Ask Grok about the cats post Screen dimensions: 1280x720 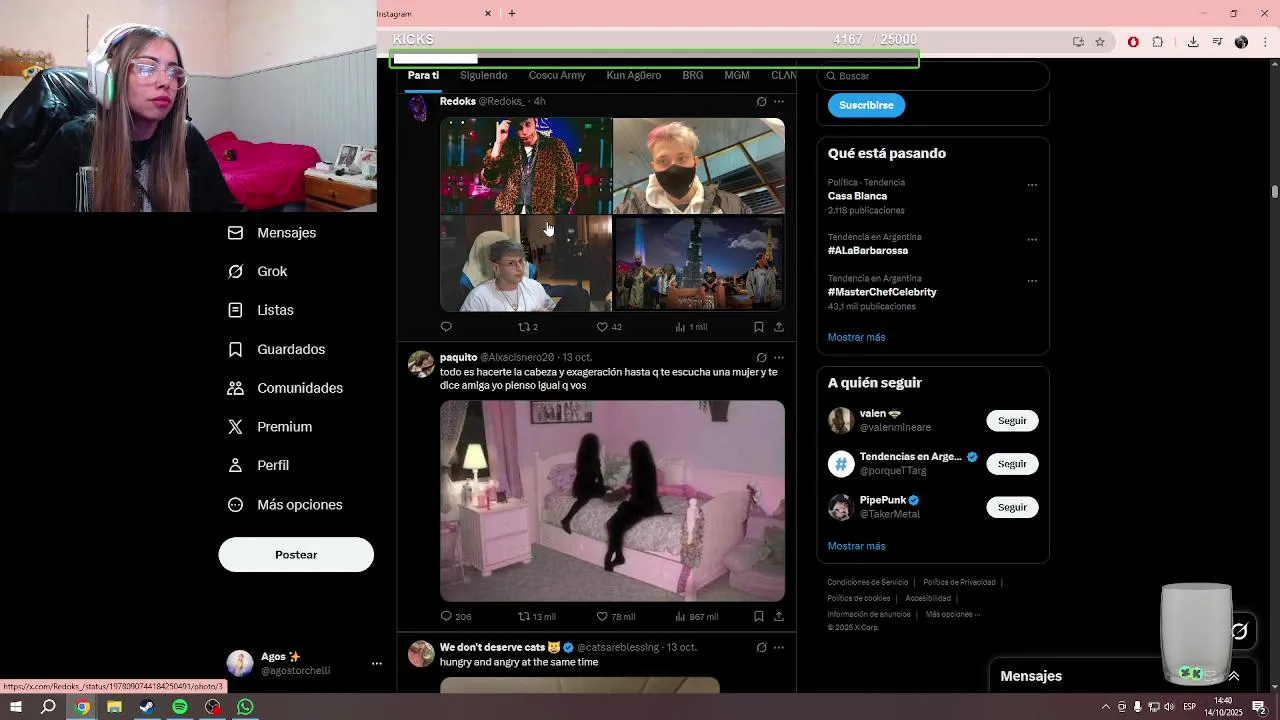point(761,647)
